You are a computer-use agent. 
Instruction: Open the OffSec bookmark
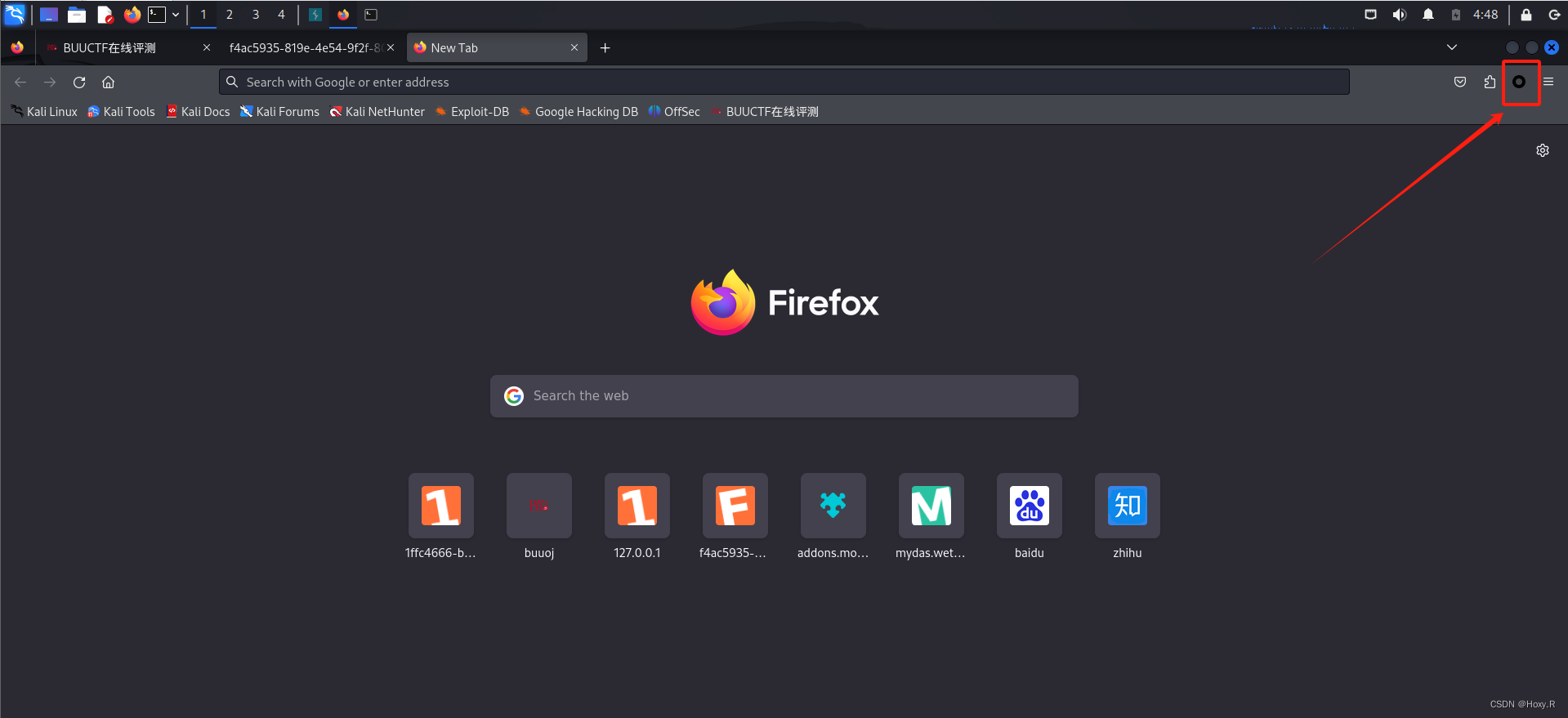[x=674, y=112]
